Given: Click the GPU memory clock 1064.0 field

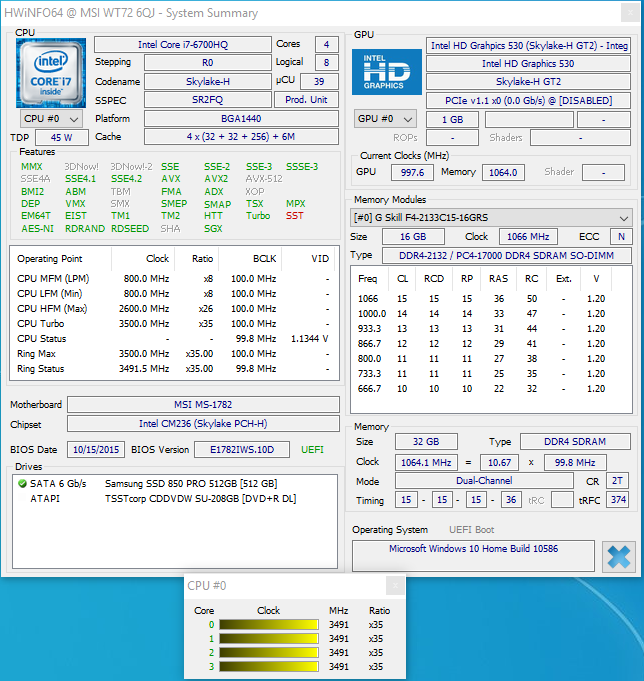Looking at the screenshot, I should [503, 172].
